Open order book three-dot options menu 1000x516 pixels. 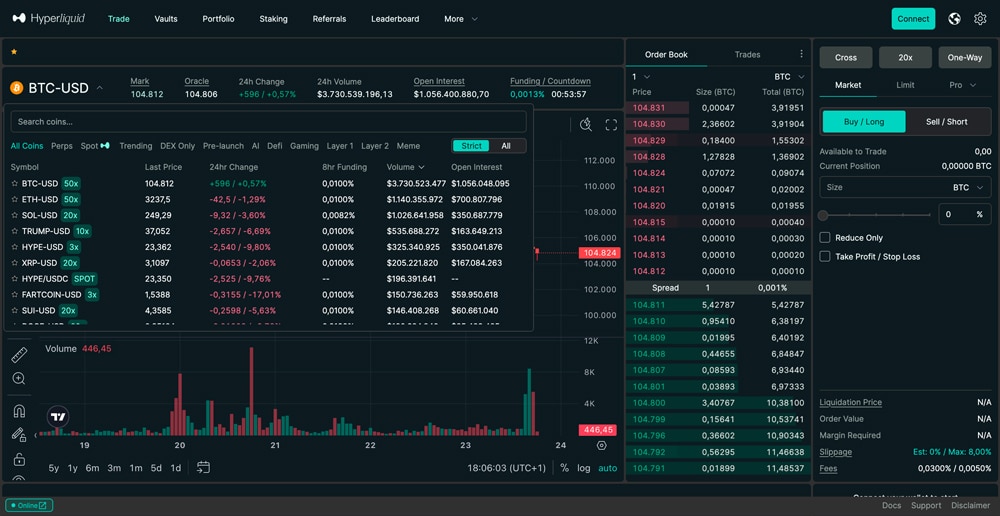[802, 54]
